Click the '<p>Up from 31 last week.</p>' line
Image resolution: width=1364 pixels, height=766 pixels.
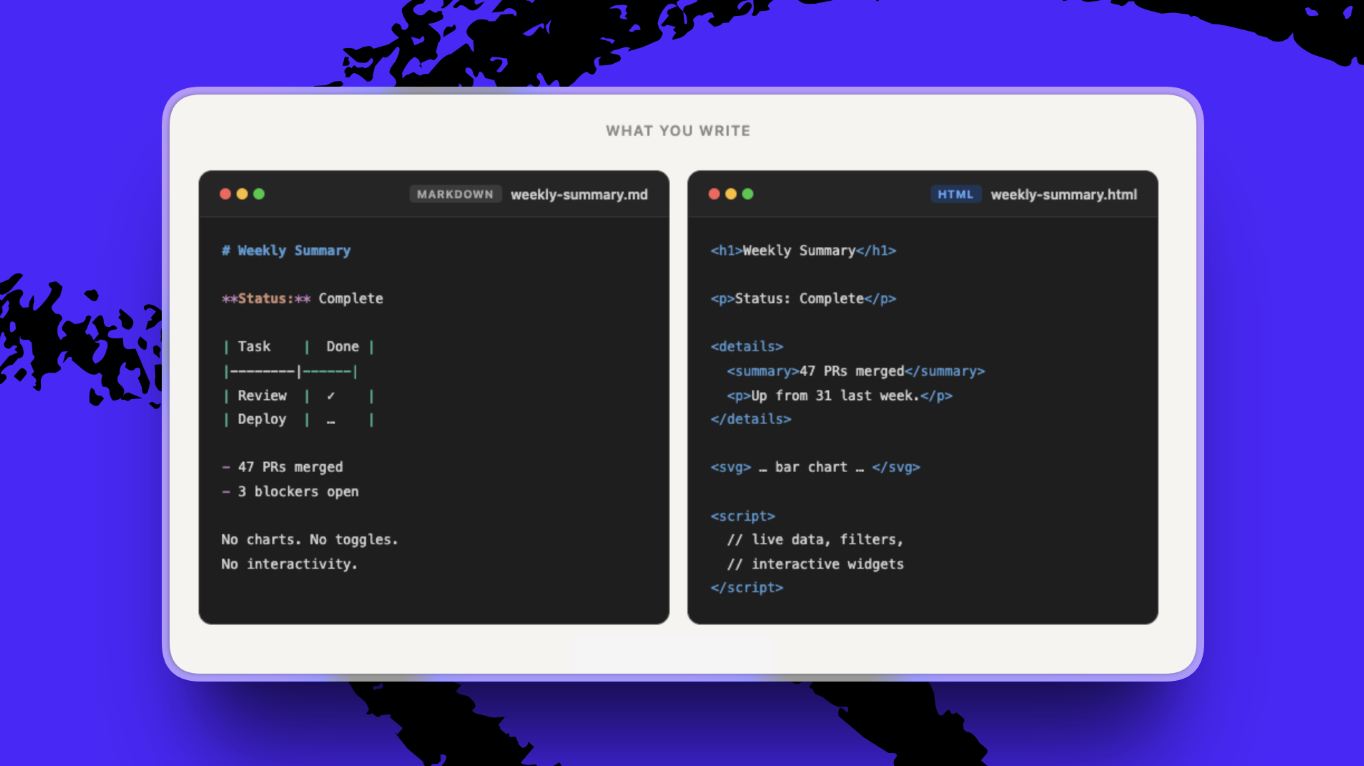[x=840, y=396]
